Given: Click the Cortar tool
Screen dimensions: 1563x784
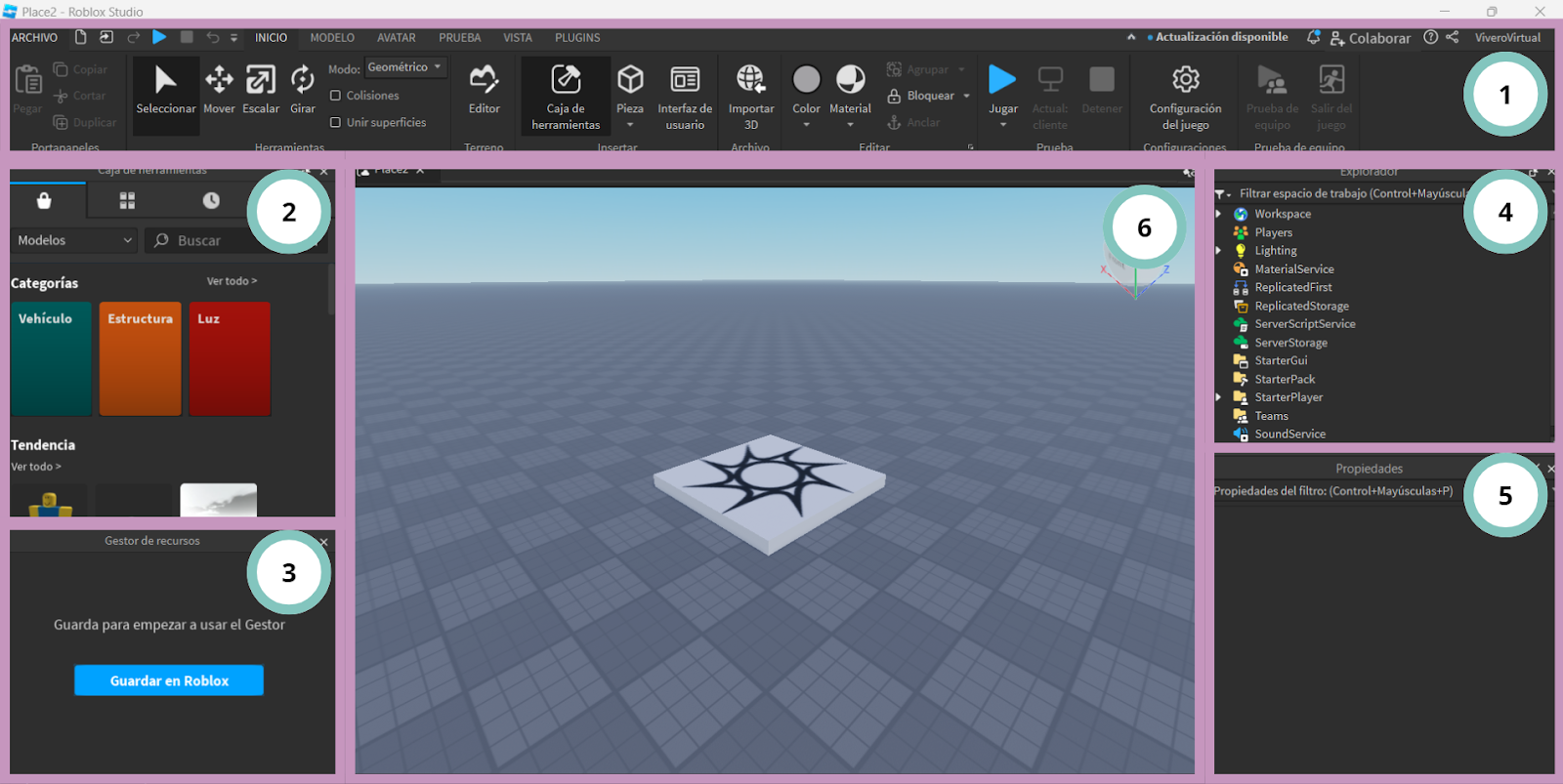Looking at the screenshot, I should (80, 96).
